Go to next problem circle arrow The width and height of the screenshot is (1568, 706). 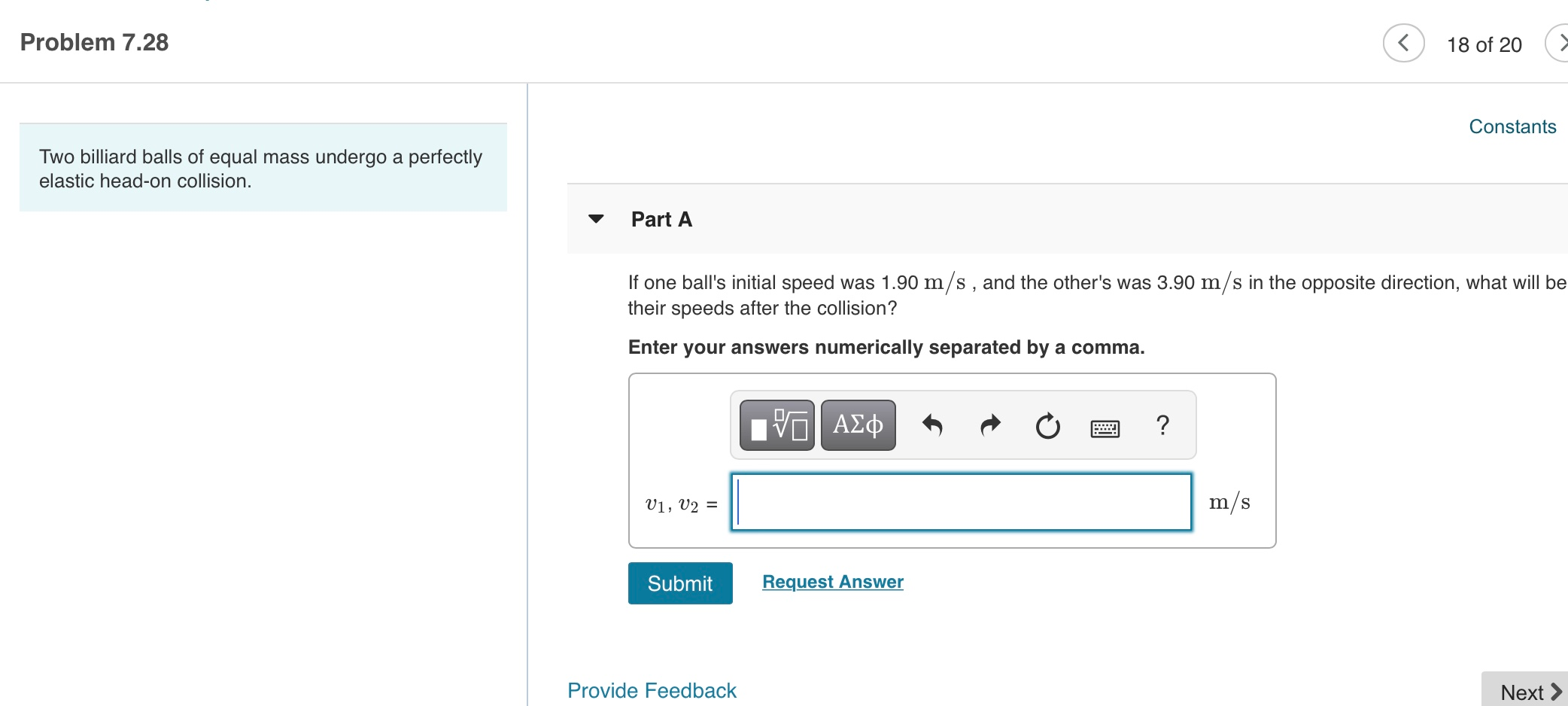pyautogui.click(x=1557, y=43)
